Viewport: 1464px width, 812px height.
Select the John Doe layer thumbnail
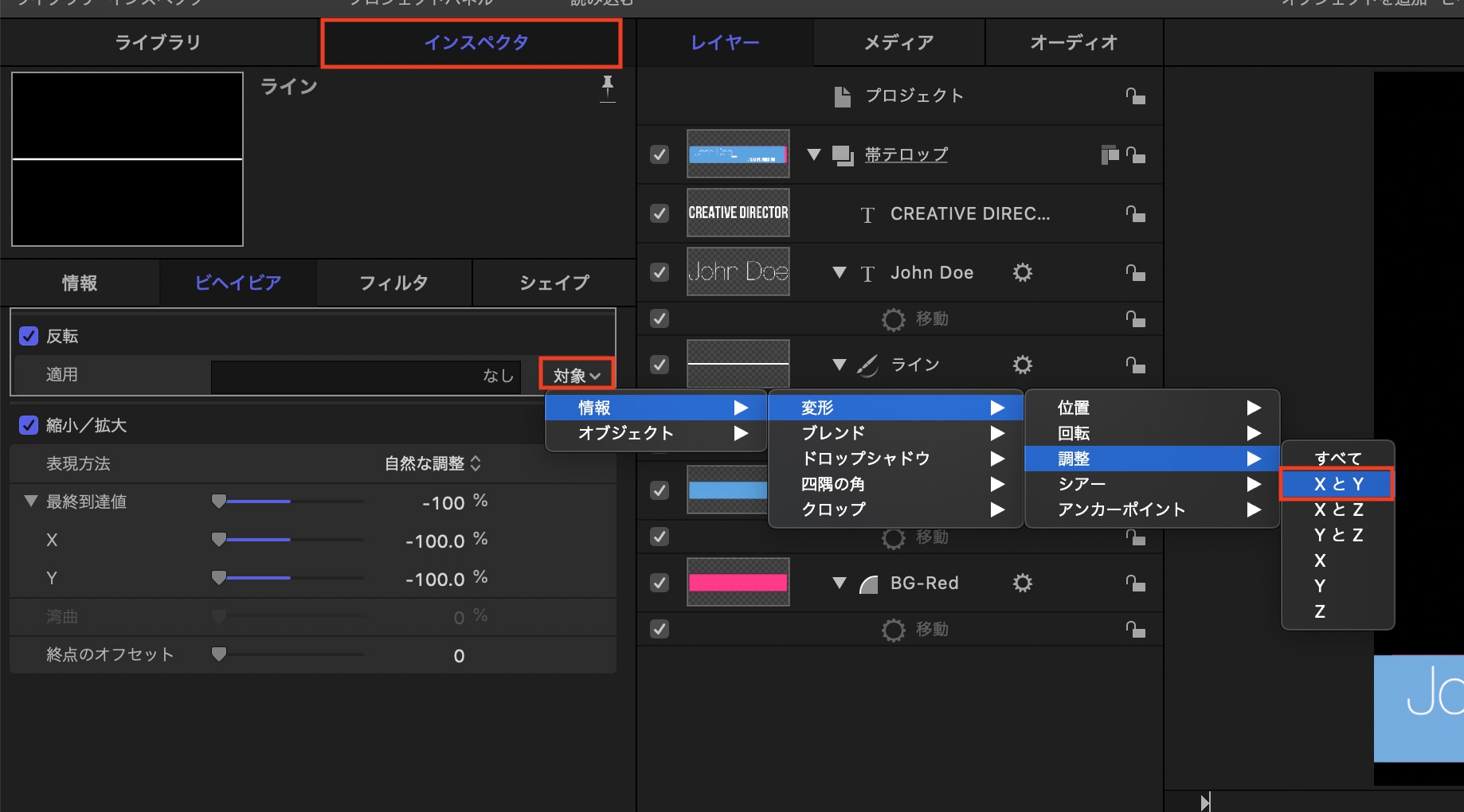(x=738, y=272)
